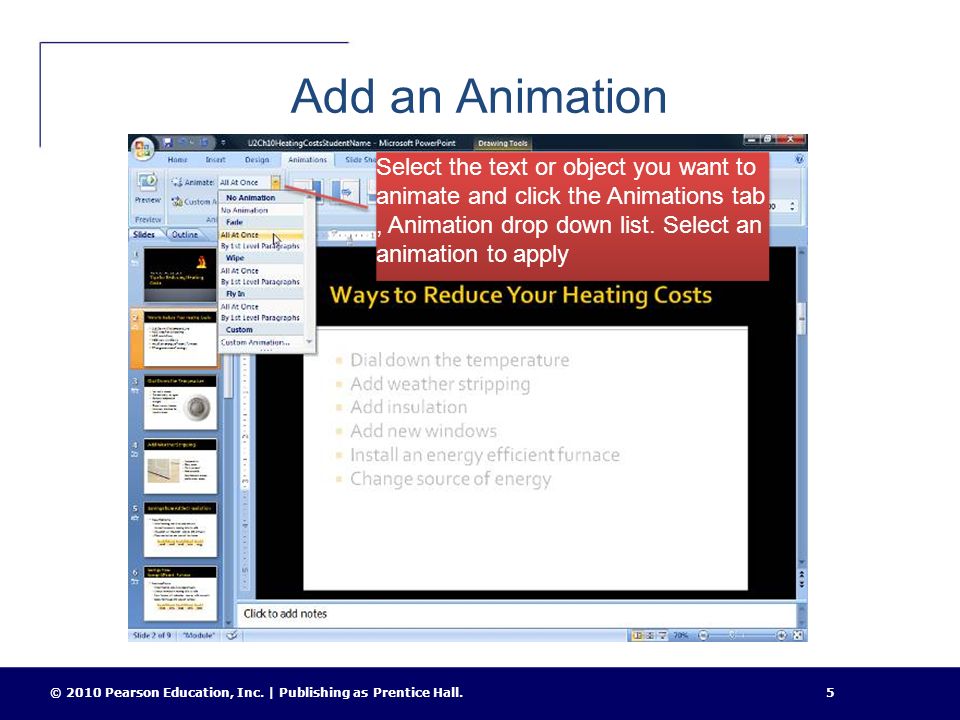Open the Office button menu
This screenshot has width=960, height=720.
click(x=143, y=148)
